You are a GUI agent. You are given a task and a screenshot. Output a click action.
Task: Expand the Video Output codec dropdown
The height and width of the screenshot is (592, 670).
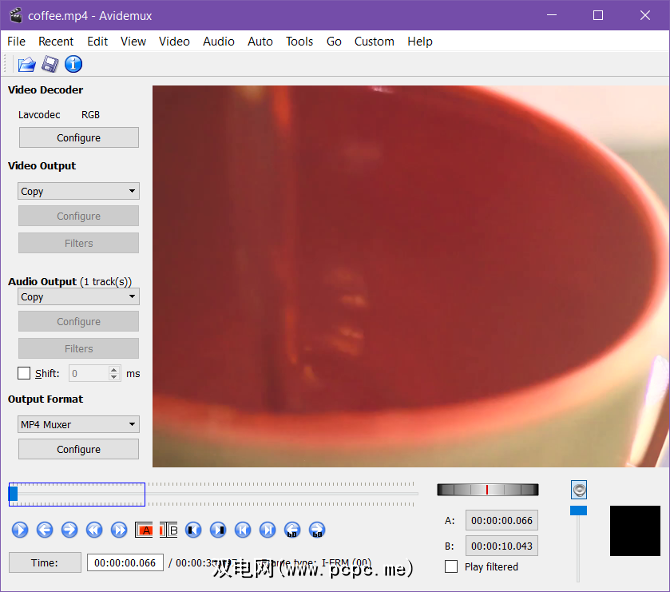click(78, 191)
